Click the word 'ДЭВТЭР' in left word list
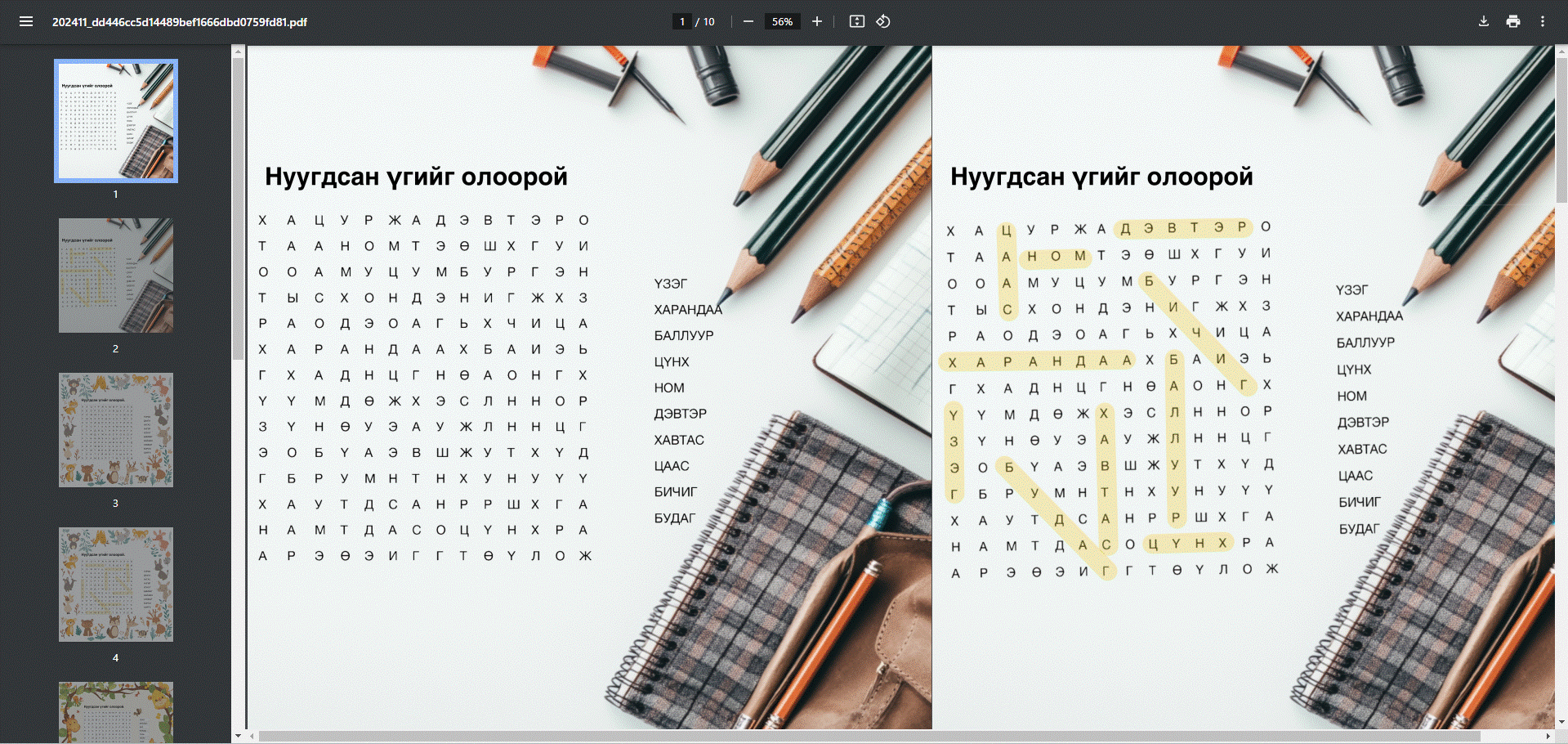The height and width of the screenshot is (744, 1568). pyautogui.click(x=681, y=414)
